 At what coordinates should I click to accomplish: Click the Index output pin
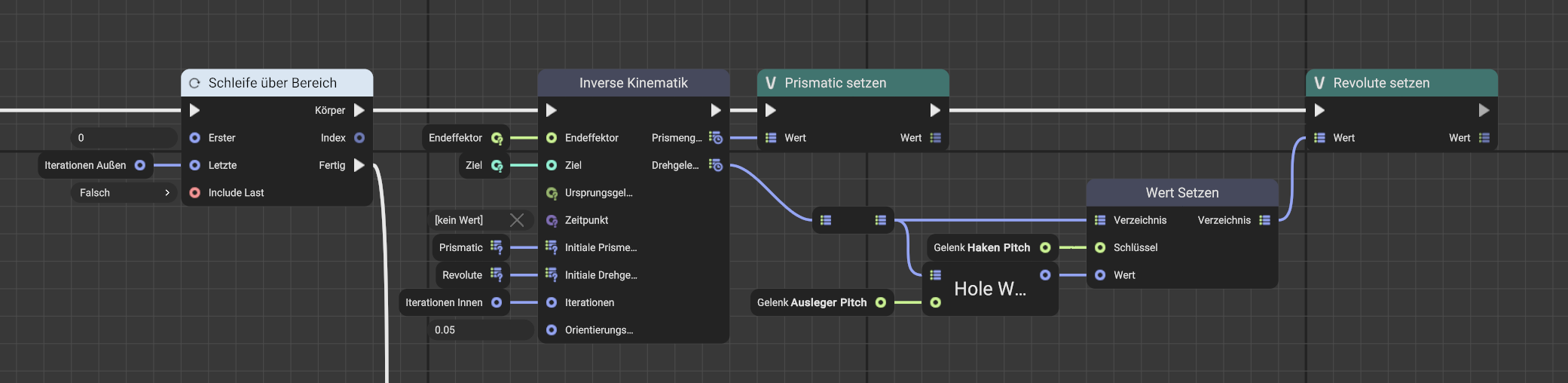pos(359,138)
